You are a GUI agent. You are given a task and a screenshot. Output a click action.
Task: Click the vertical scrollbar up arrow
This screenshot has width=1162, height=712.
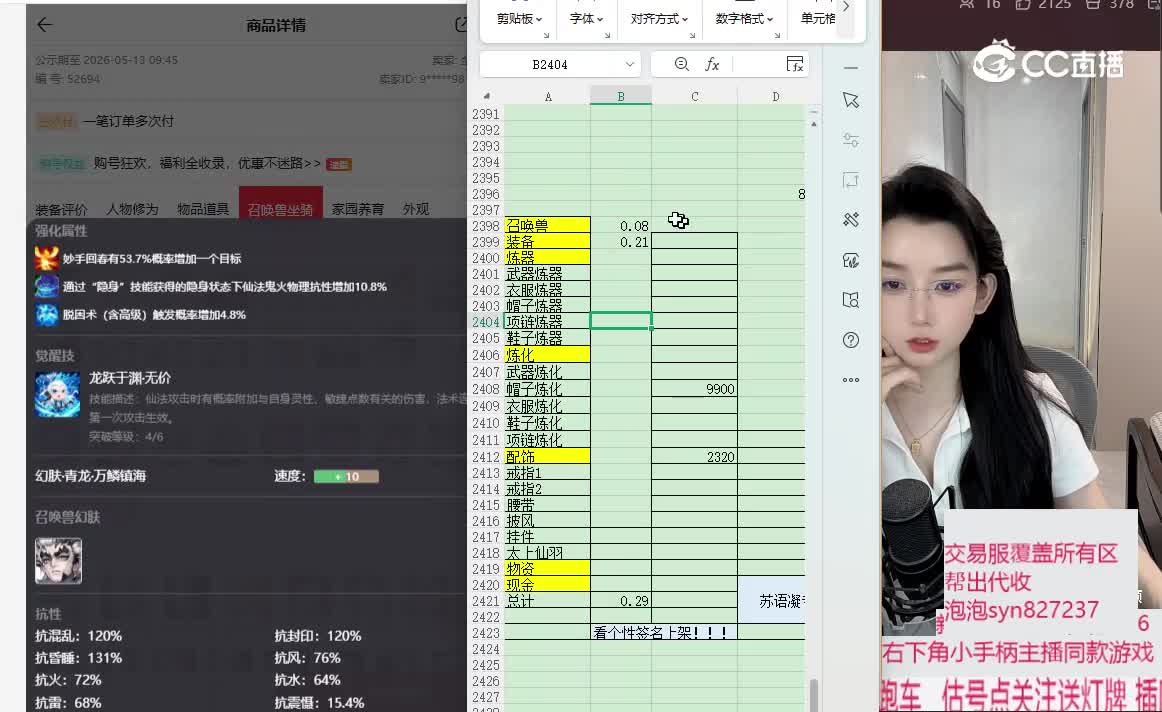coord(814,124)
